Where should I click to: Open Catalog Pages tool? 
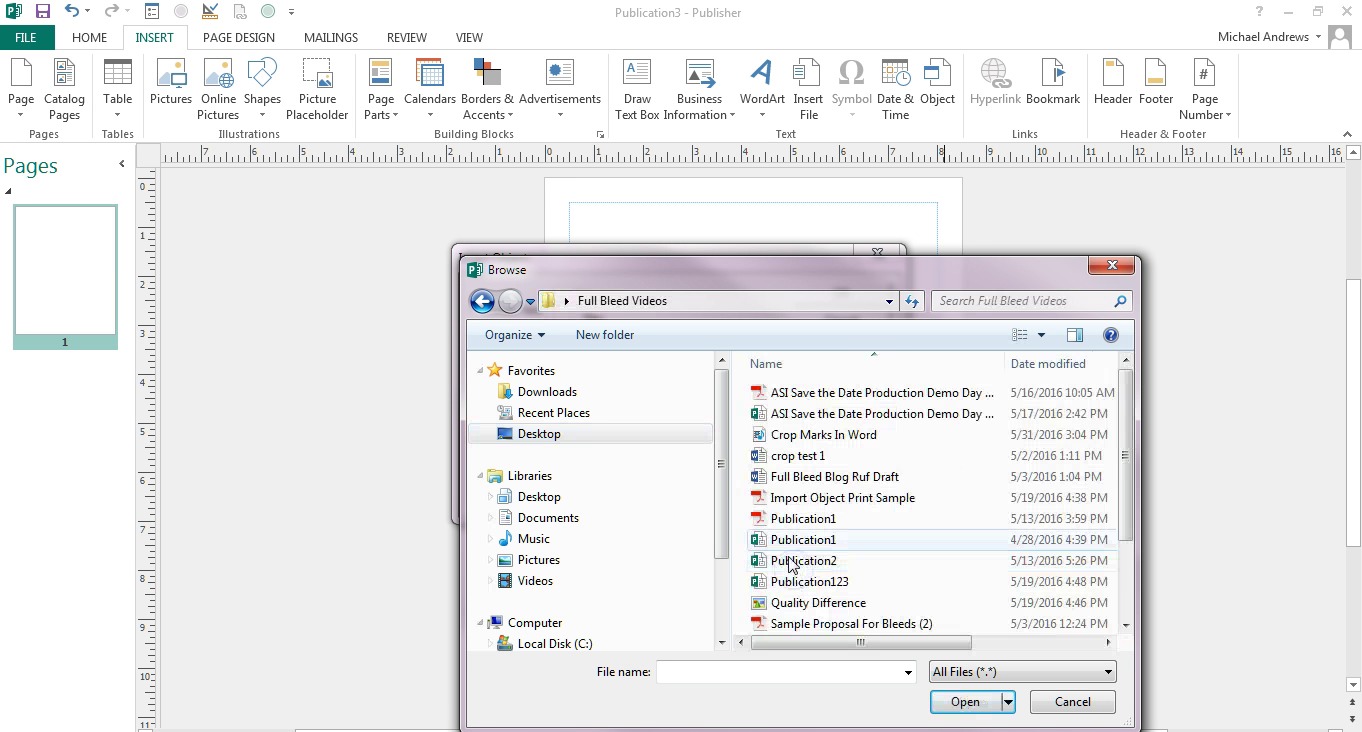click(64, 90)
